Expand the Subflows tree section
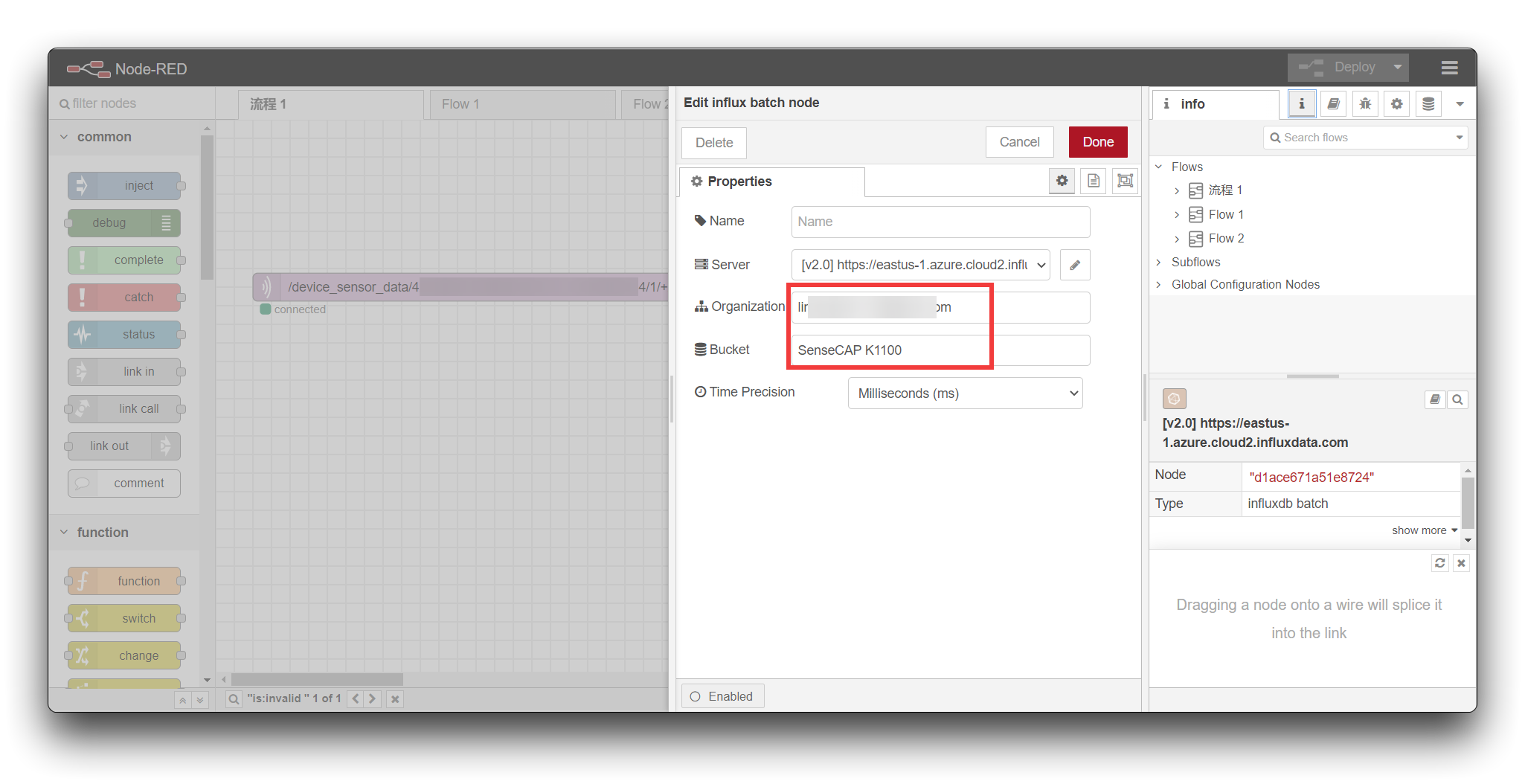The height and width of the screenshot is (784, 1525). pos(1159,262)
